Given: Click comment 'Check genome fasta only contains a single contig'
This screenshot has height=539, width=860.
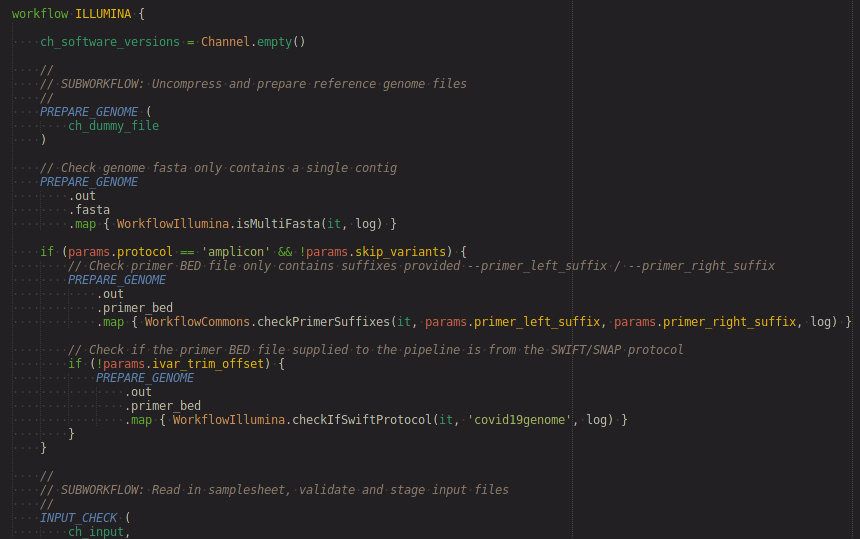Looking at the screenshot, I should 218,168.
